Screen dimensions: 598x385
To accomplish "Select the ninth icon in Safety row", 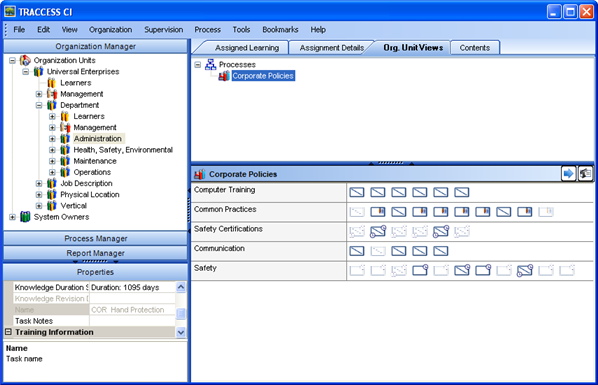I will (525, 271).
